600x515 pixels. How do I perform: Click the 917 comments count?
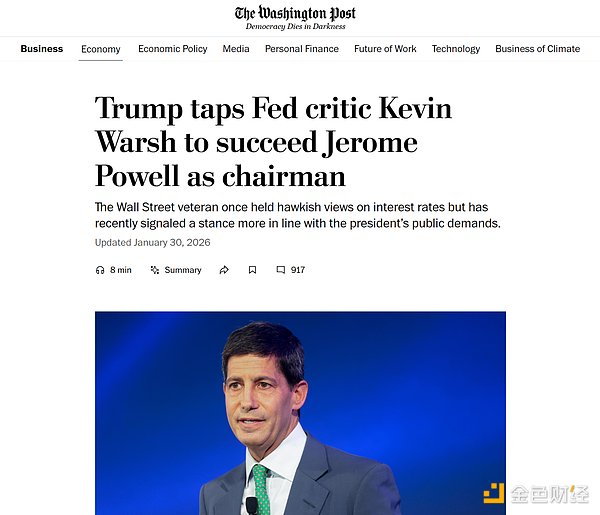click(297, 270)
